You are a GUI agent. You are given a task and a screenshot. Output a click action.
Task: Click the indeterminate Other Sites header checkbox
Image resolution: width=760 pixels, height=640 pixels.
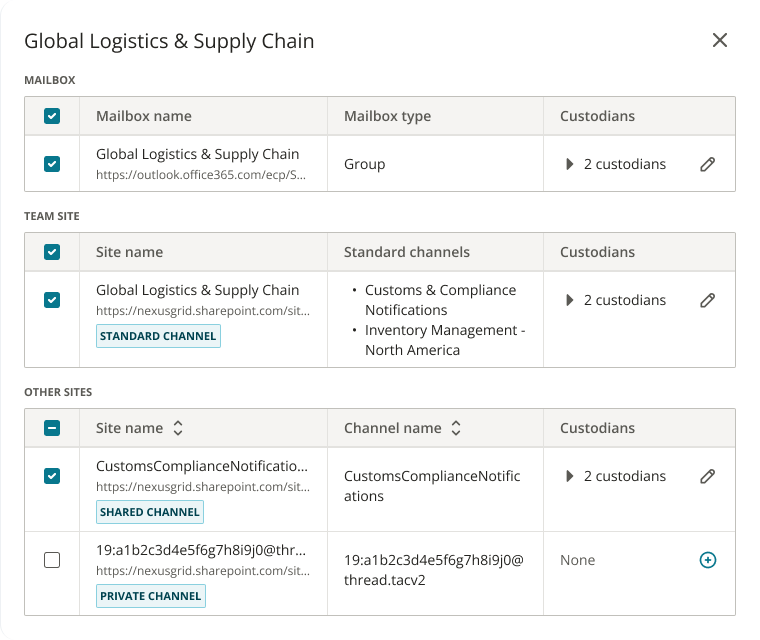pos(52,428)
